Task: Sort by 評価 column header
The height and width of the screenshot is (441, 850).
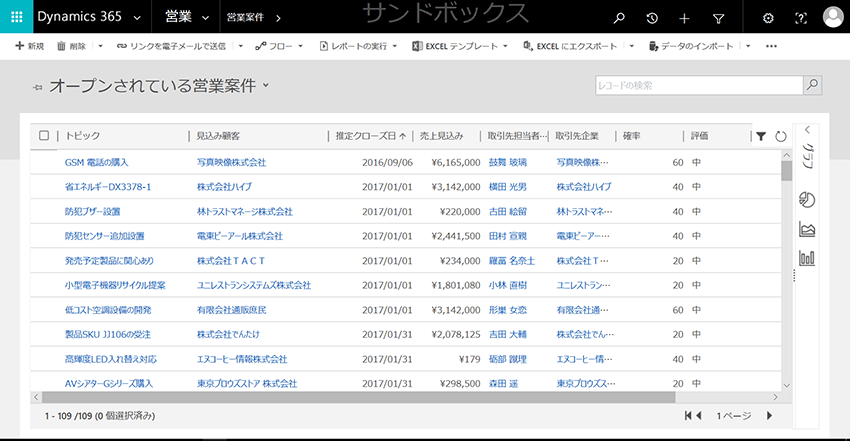Action: (699, 136)
